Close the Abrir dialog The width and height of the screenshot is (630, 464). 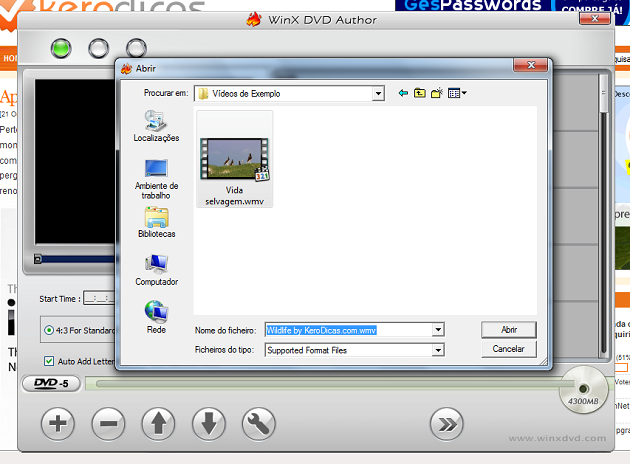531,65
